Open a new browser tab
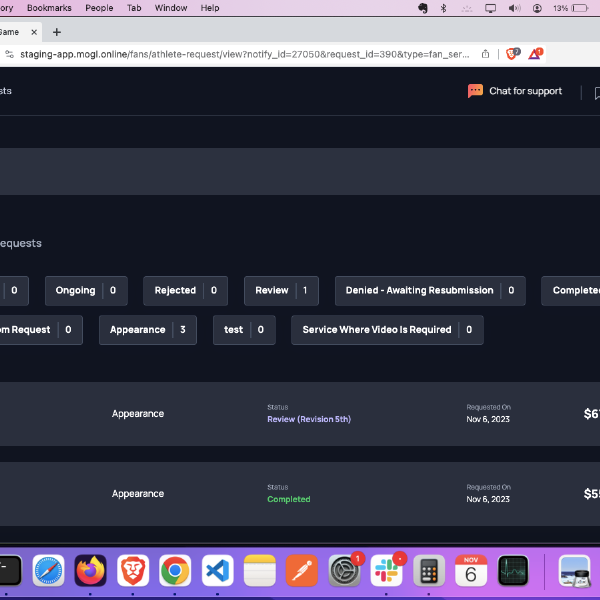600x600 pixels. 57,32
